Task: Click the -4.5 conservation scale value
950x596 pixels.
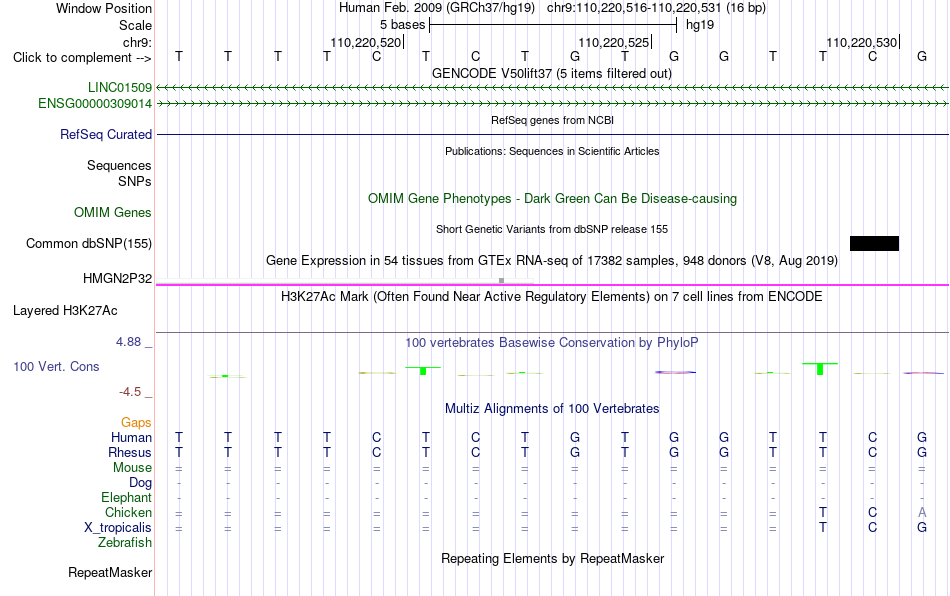Action: pyautogui.click(x=130, y=392)
